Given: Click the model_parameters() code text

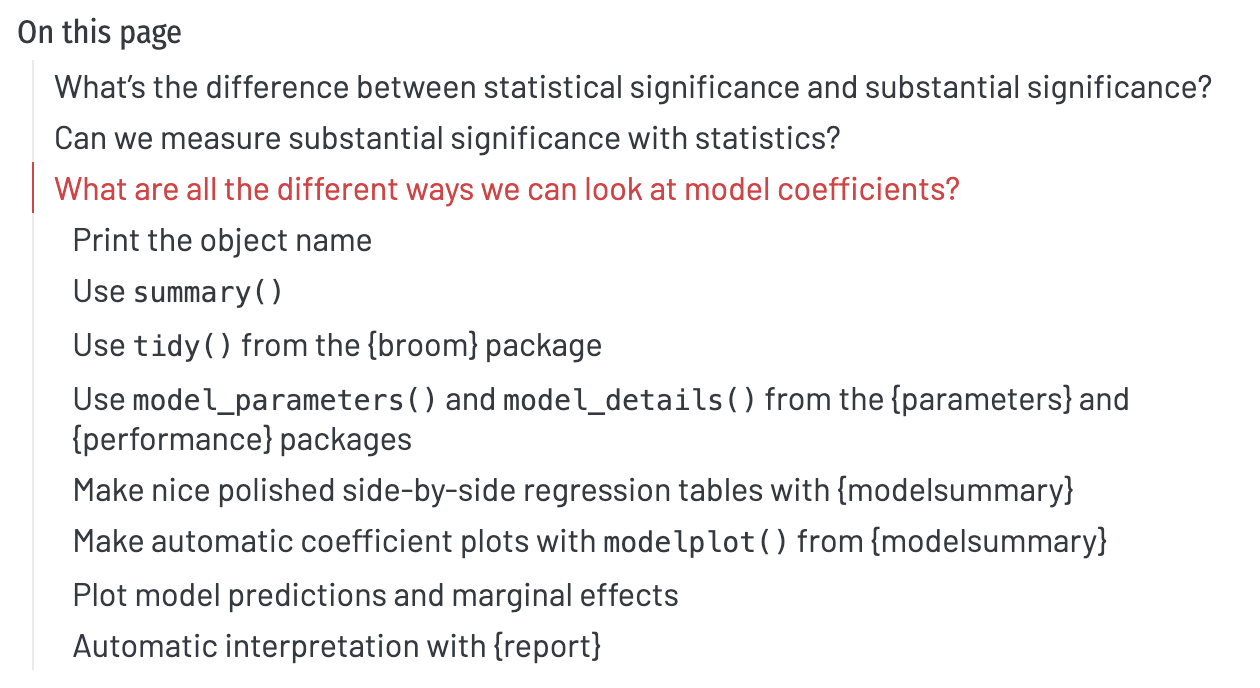Looking at the screenshot, I should click(284, 400).
